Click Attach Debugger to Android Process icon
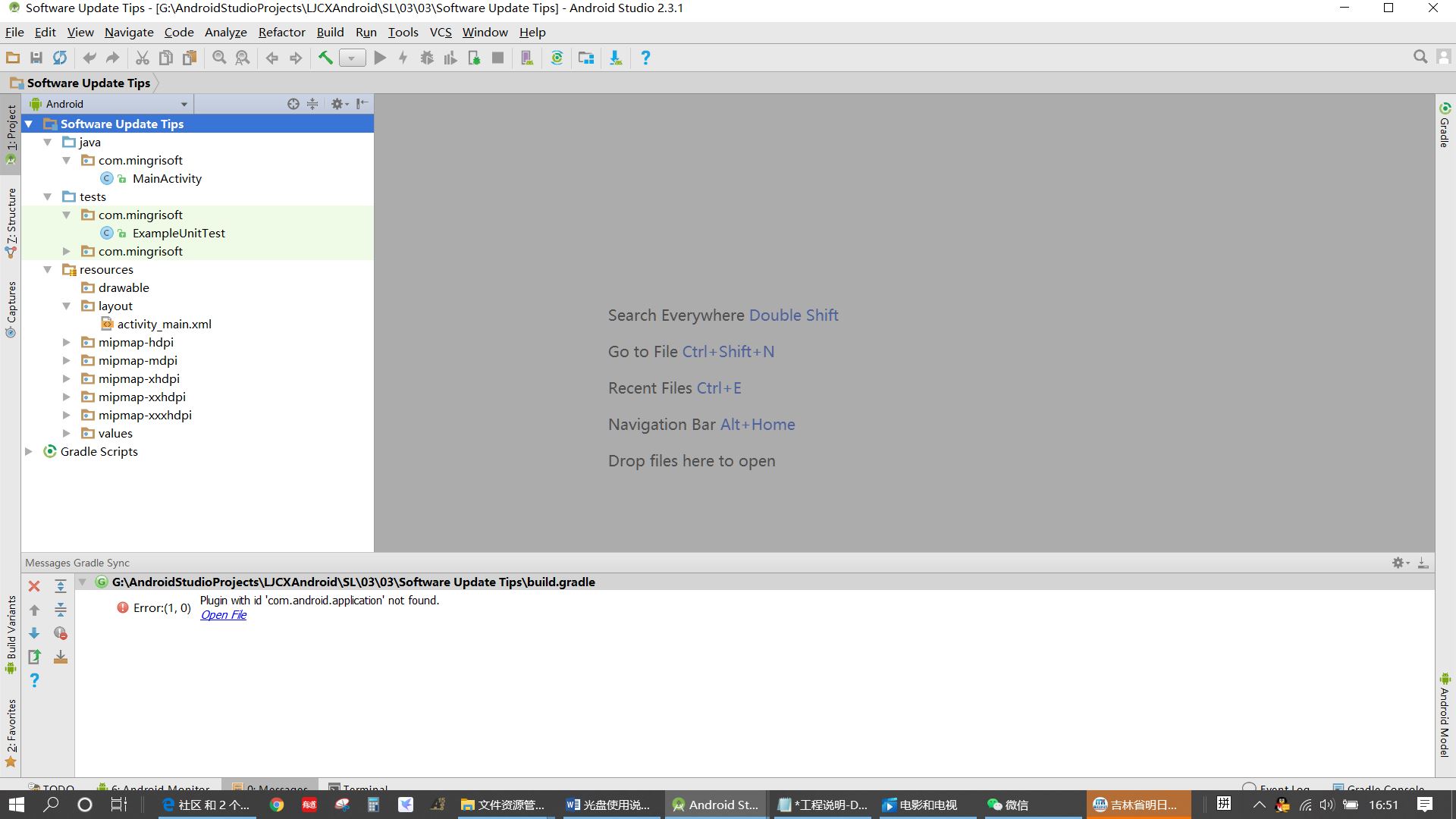The width and height of the screenshot is (1456, 819). pyautogui.click(x=474, y=58)
